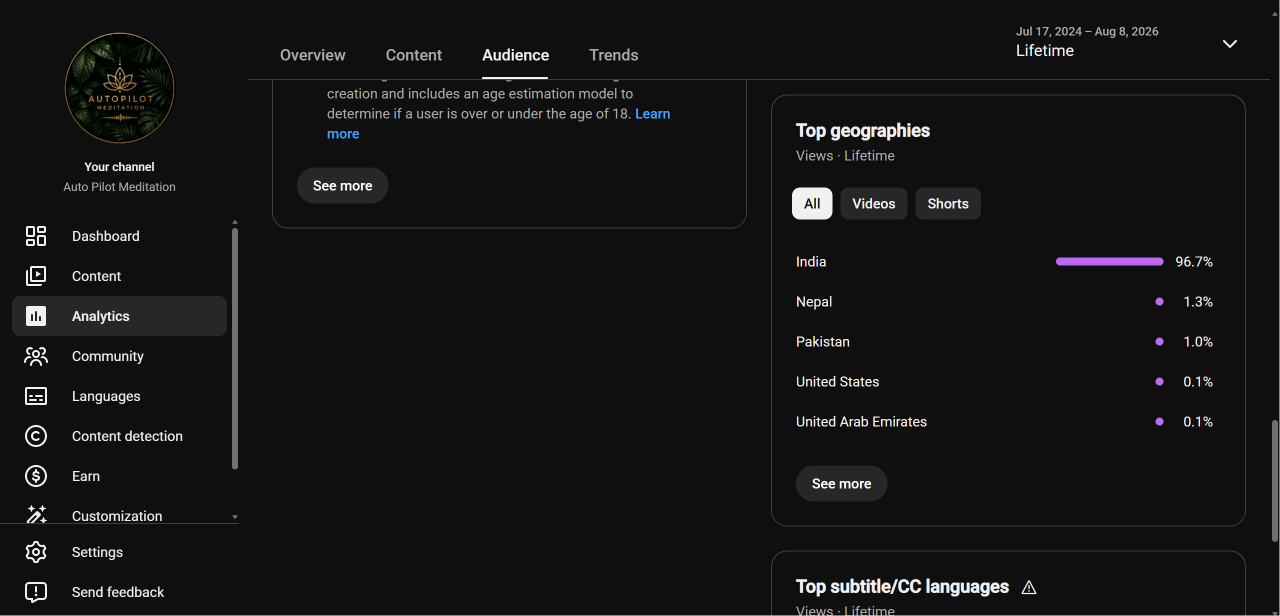Select the All filter chip
The image size is (1280, 616).
click(812, 203)
